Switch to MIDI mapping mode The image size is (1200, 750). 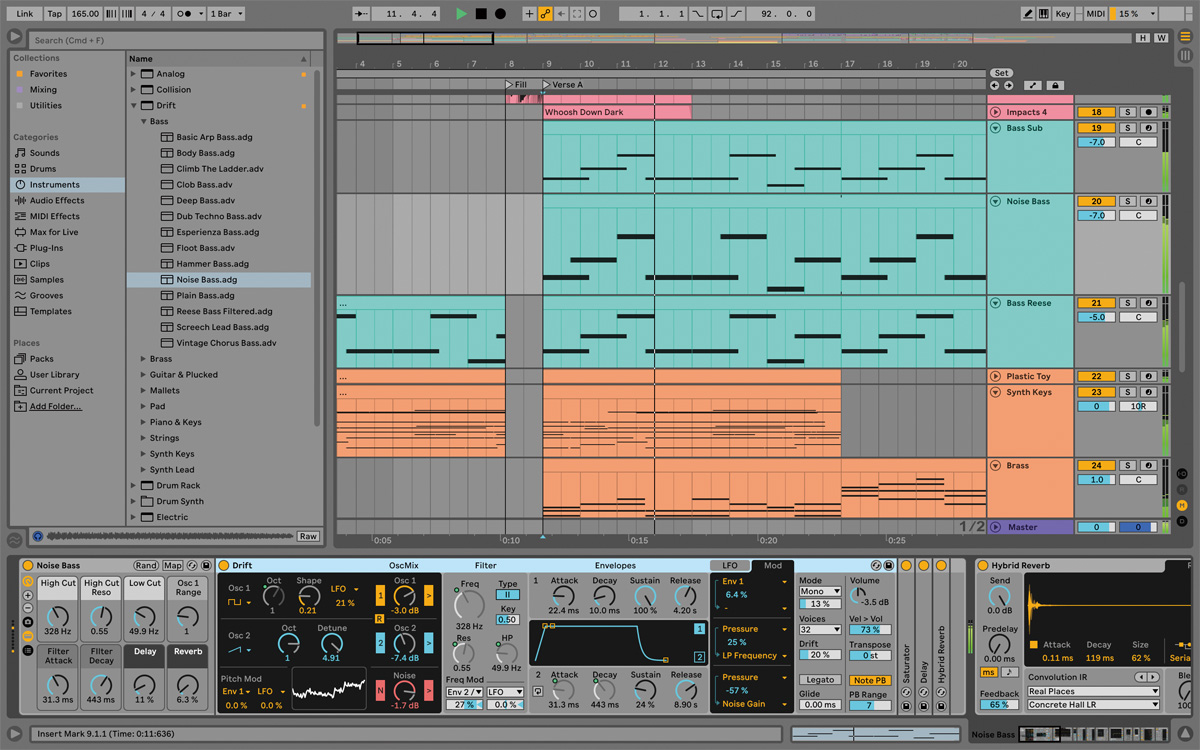coord(1095,14)
